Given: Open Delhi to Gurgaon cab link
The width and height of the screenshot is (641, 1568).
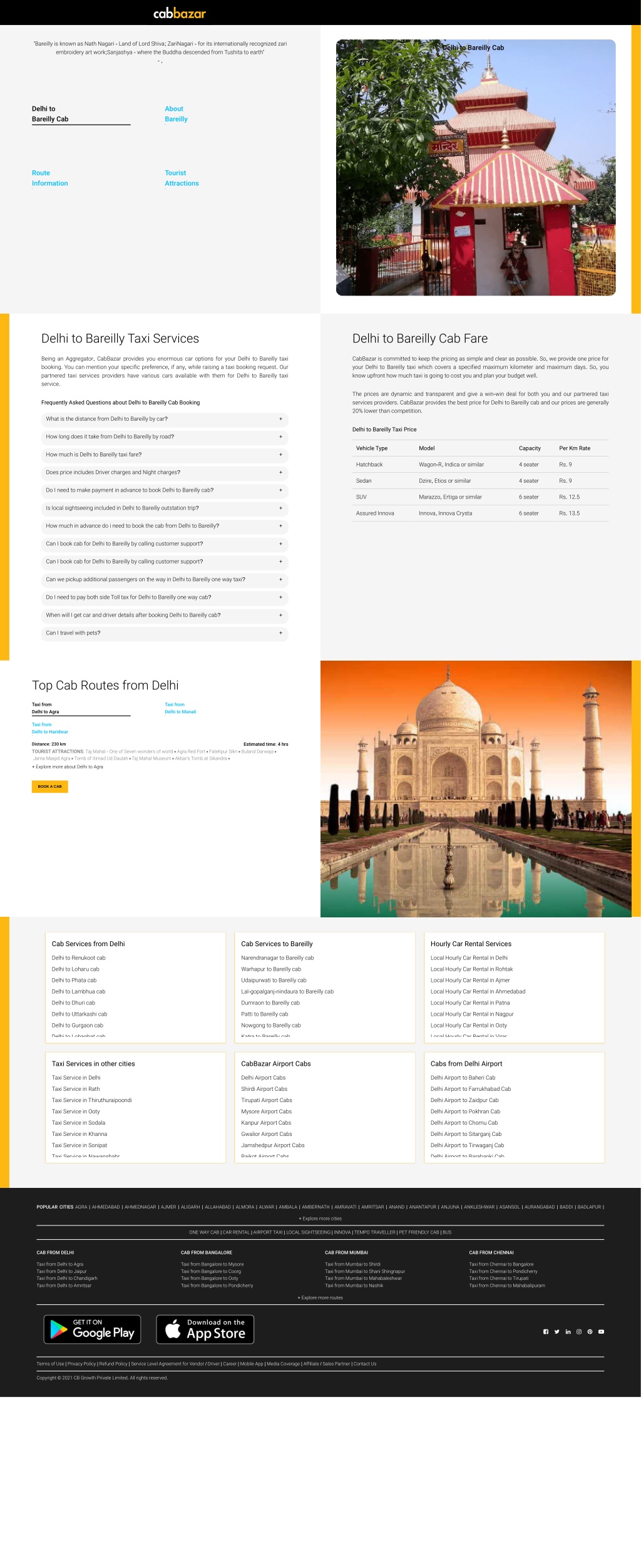Looking at the screenshot, I should point(78,1026).
